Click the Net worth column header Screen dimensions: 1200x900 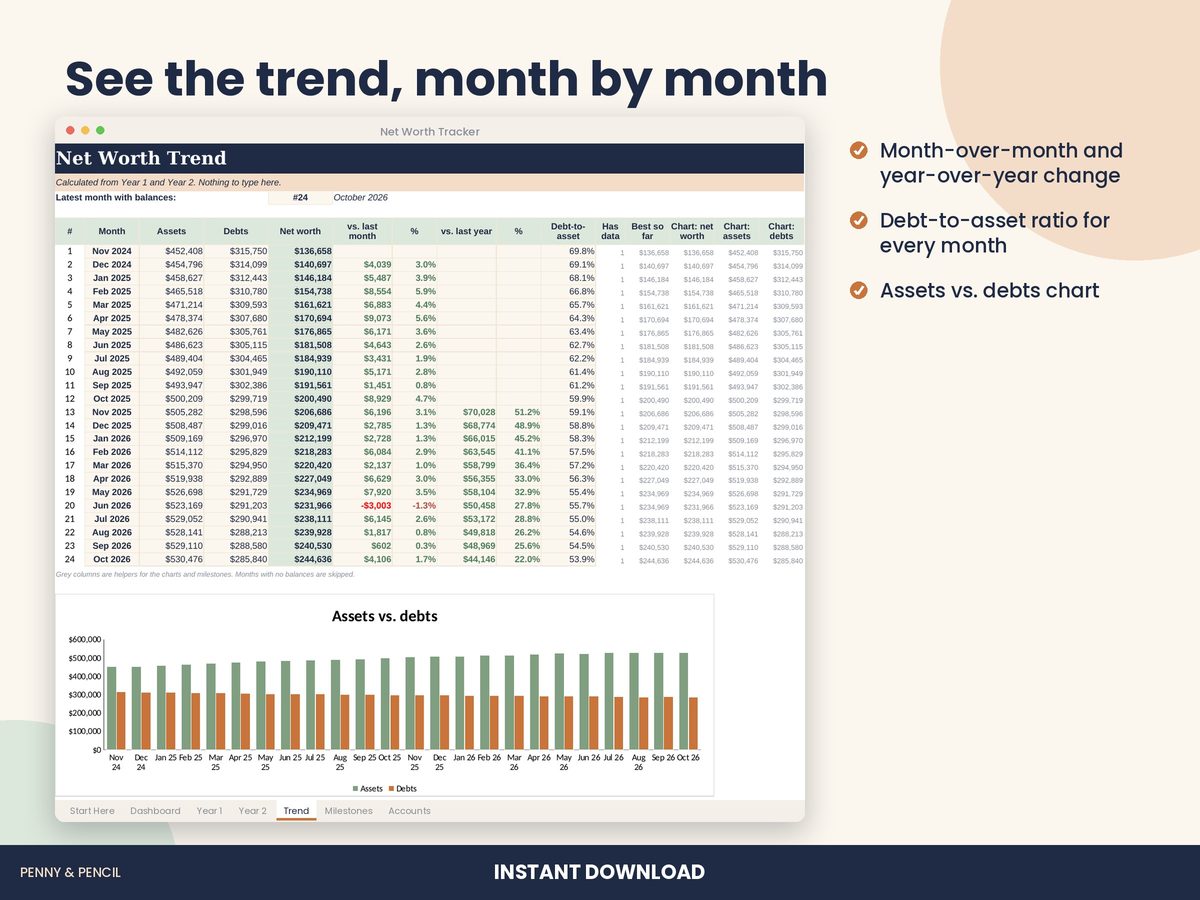[300, 231]
